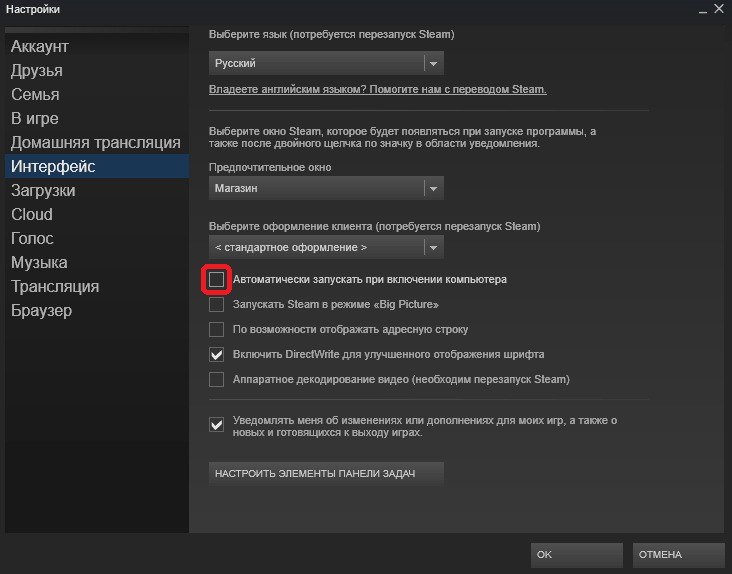
Task: Uncheck Уведомлять меня об изменениях для игр
Action: tap(216, 425)
